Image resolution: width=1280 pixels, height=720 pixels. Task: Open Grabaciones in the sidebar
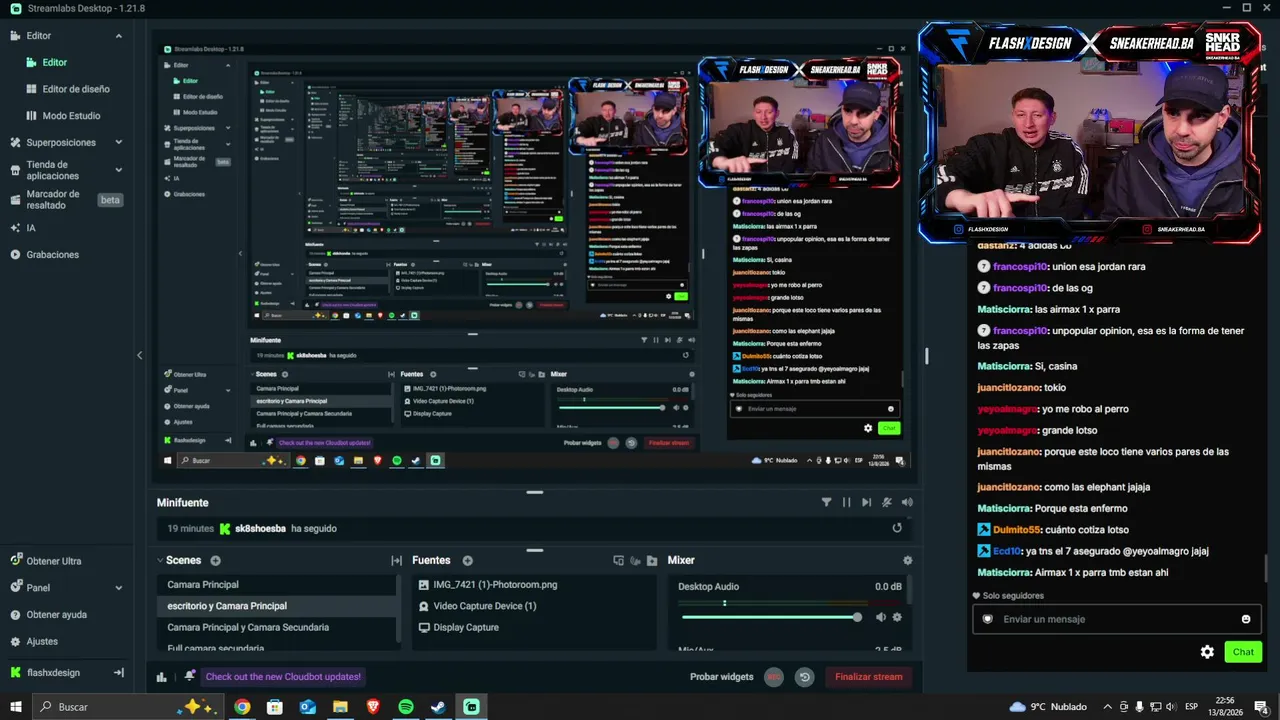(x=53, y=255)
